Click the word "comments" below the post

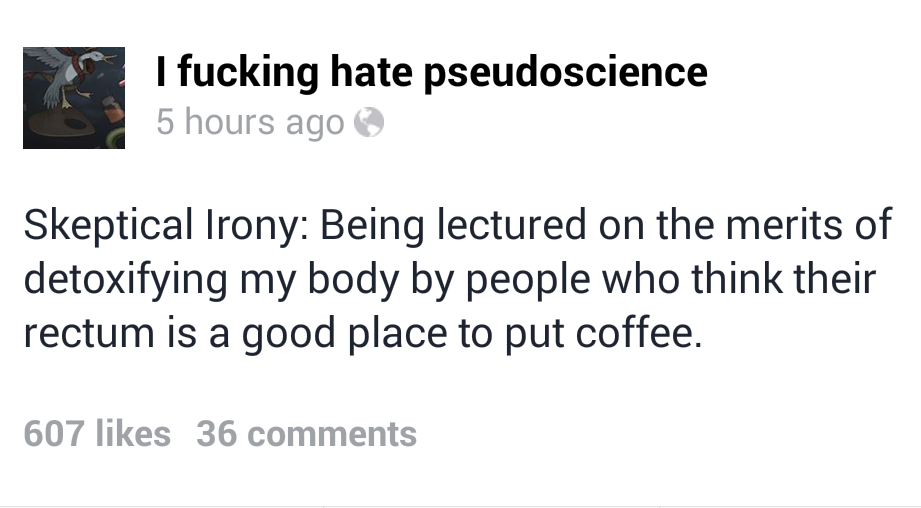[331, 434]
